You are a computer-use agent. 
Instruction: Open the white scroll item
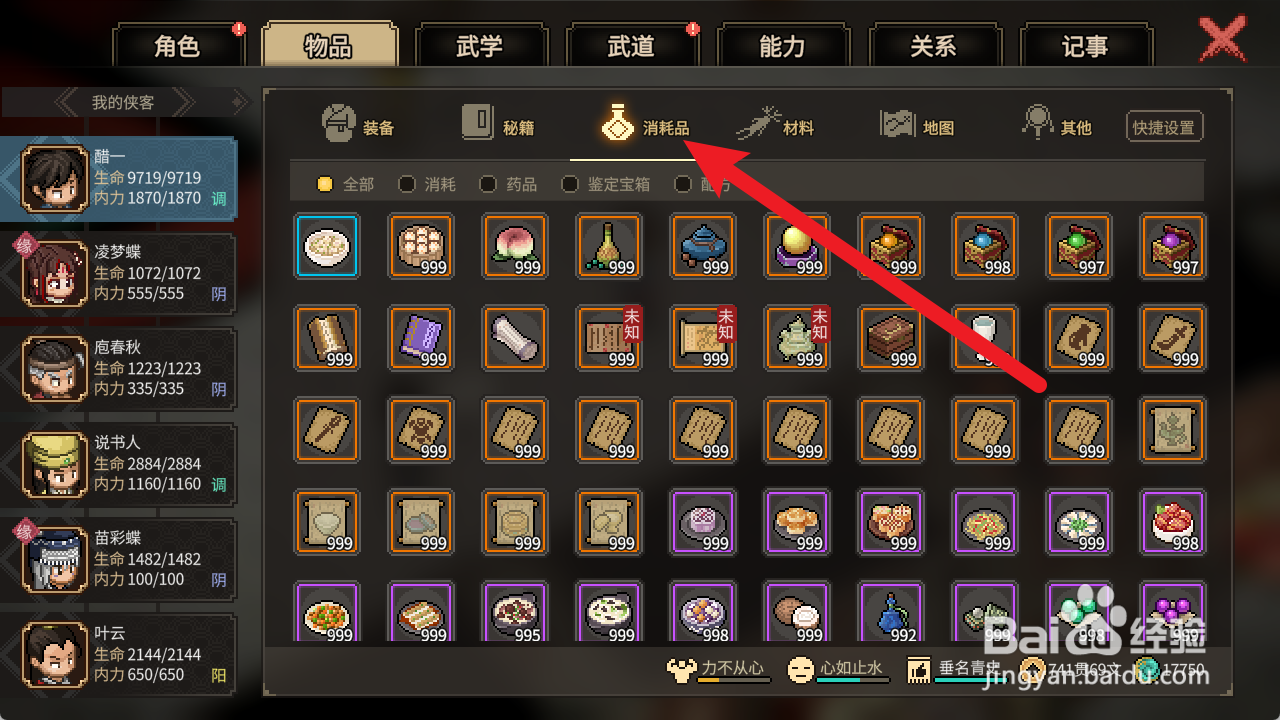pos(515,337)
